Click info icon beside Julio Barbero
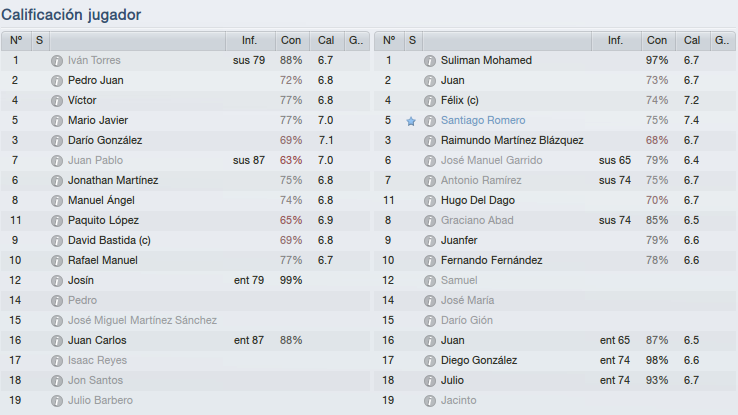Image resolution: width=738 pixels, height=415 pixels. (x=57, y=401)
